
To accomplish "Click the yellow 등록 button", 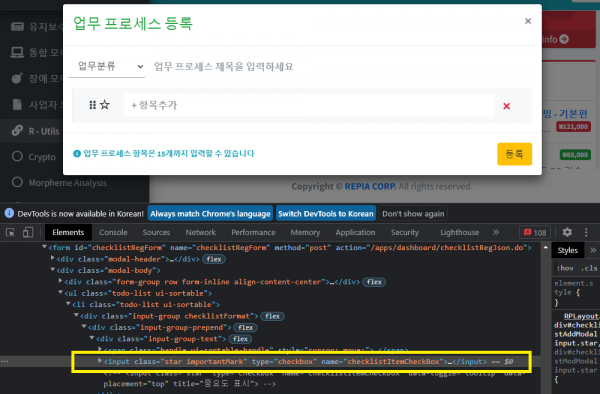I will [x=514, y=154].
